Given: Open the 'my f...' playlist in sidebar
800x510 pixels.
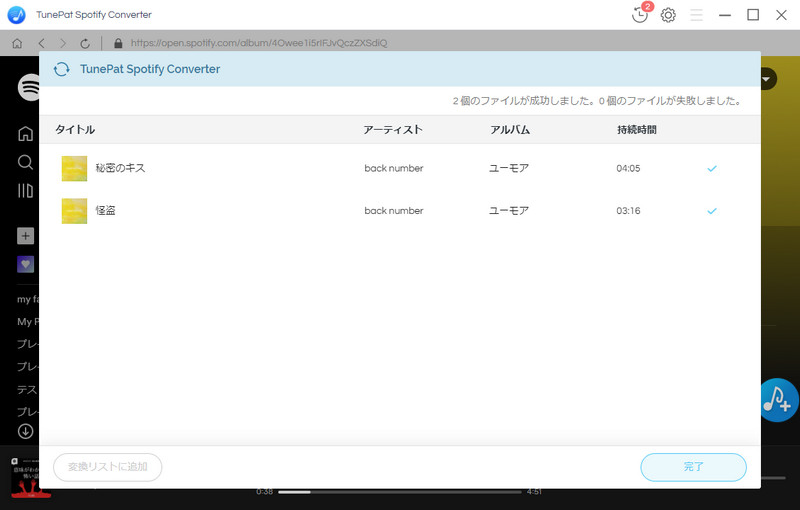Looking at the screenshot, I should [28, 299].
